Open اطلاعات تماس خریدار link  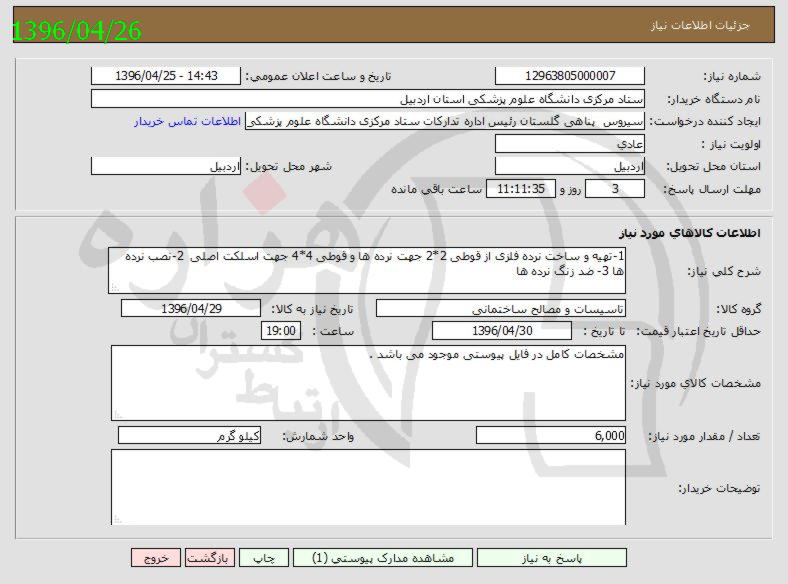187,122
